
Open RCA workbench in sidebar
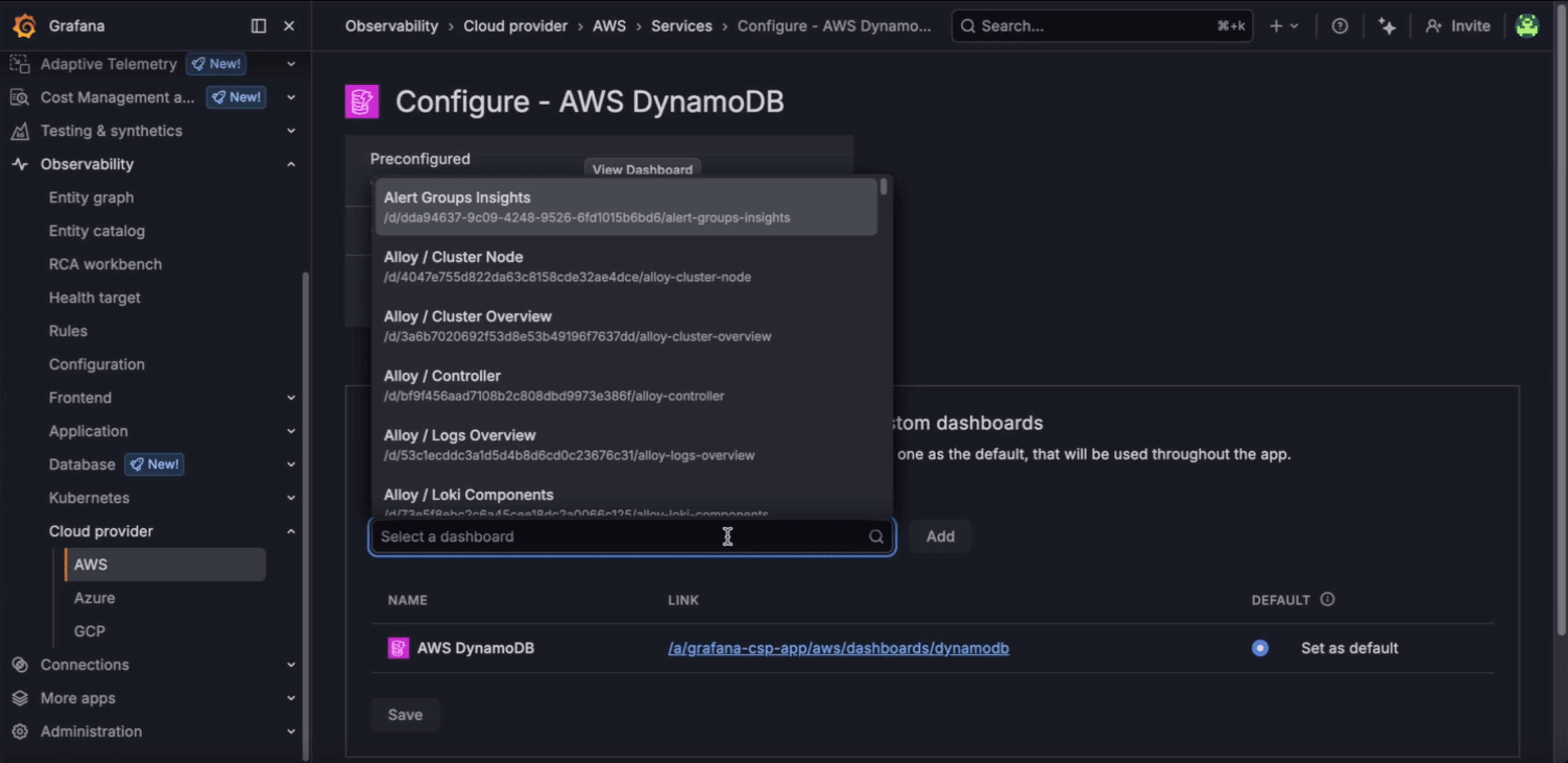[x=106, y=264]
